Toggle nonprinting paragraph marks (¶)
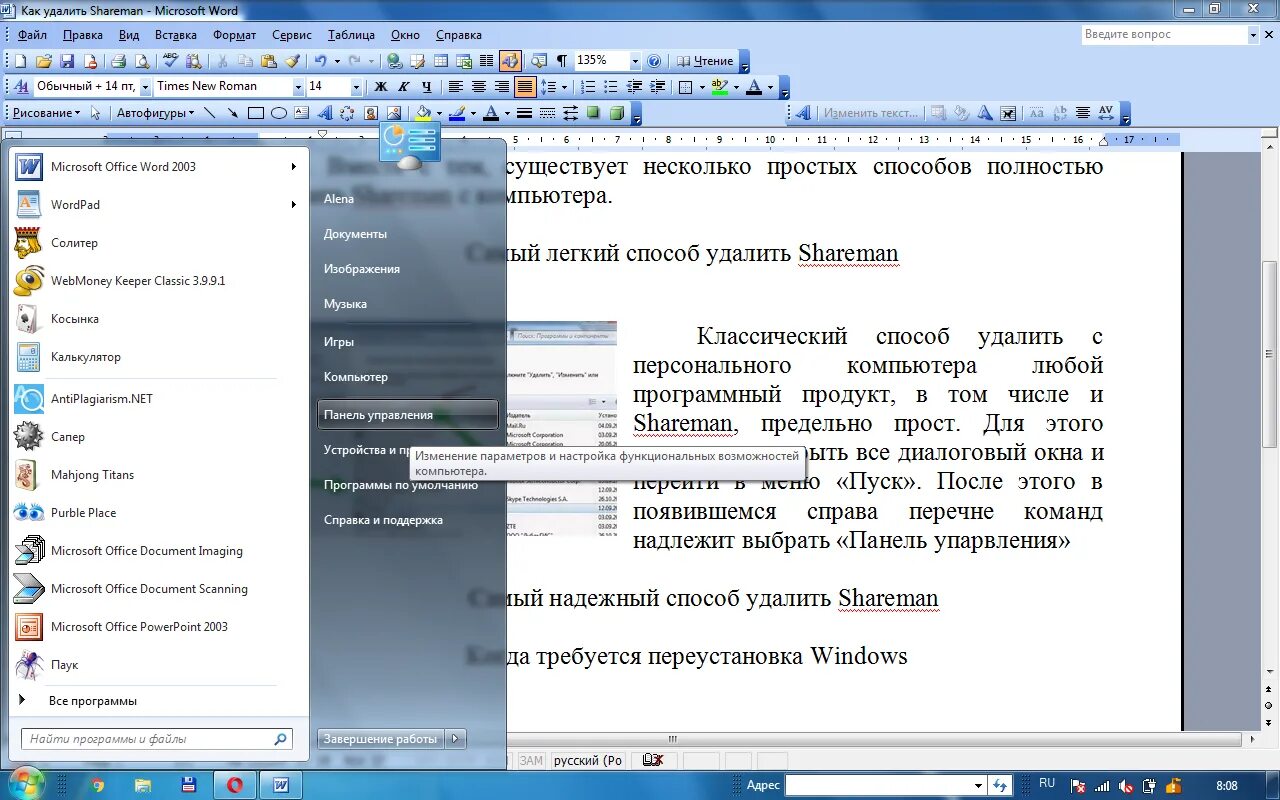Viewport: 1280px width, 800px height. 562,61
